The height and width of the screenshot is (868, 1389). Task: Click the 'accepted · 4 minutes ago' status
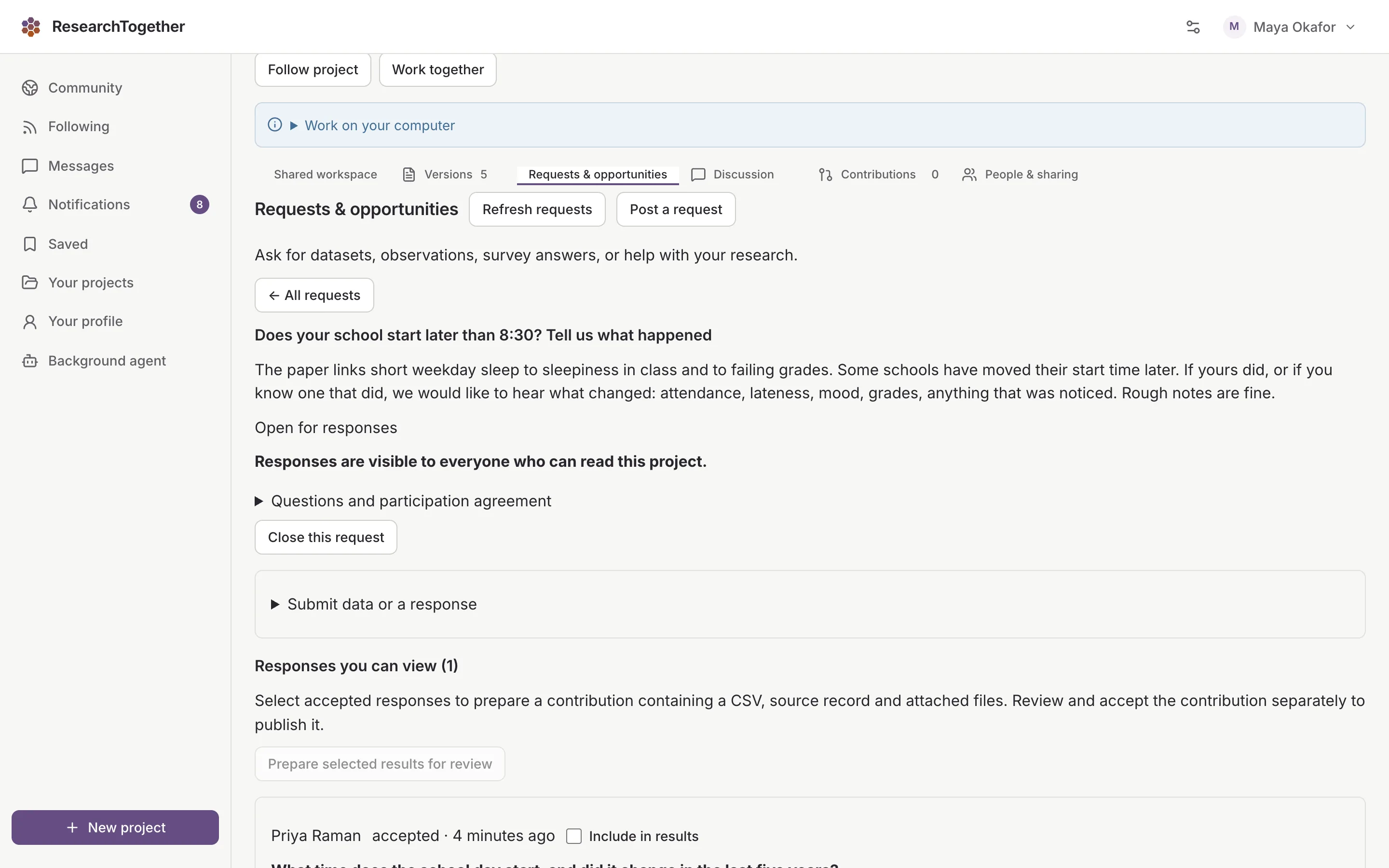pyautogui.click(x=463, y=836)
